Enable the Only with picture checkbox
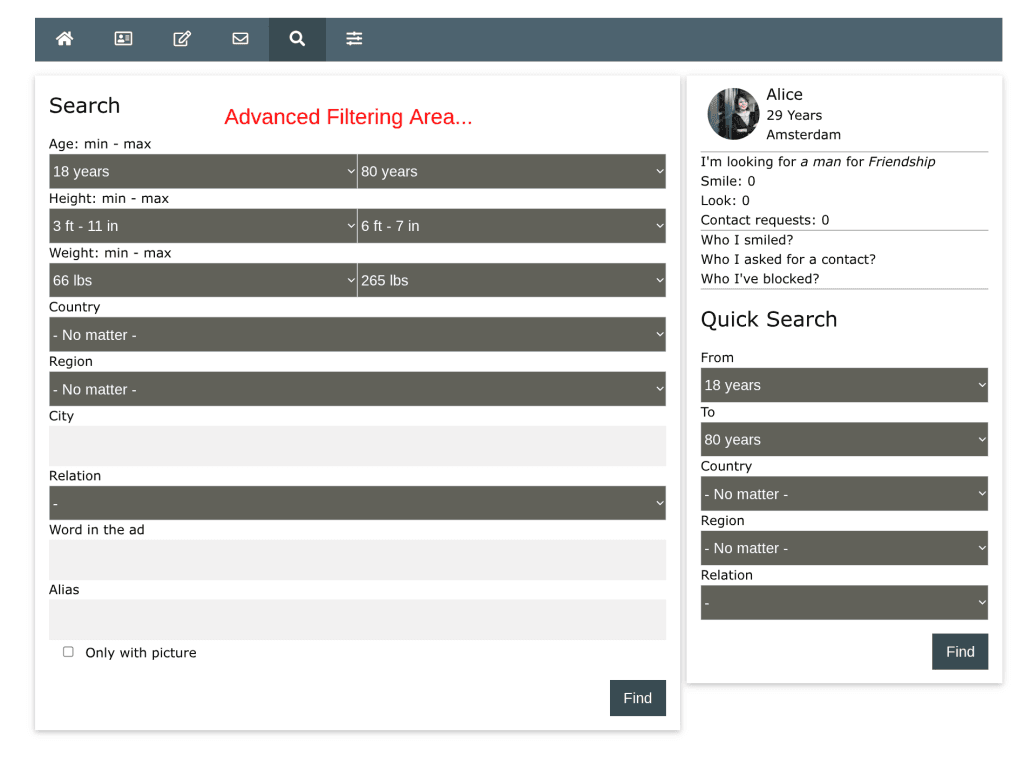The image size is (1024, 762). pos(68,652)
